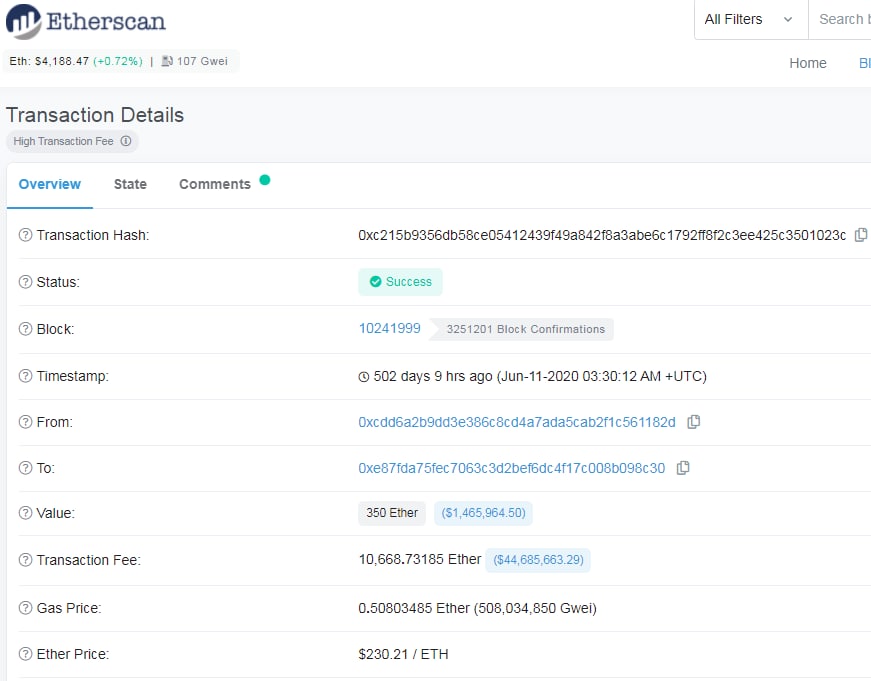This screenshot has width=871, height=681.
Task: Click help icon beside Timestamp
Action: [x=26, y=376]
